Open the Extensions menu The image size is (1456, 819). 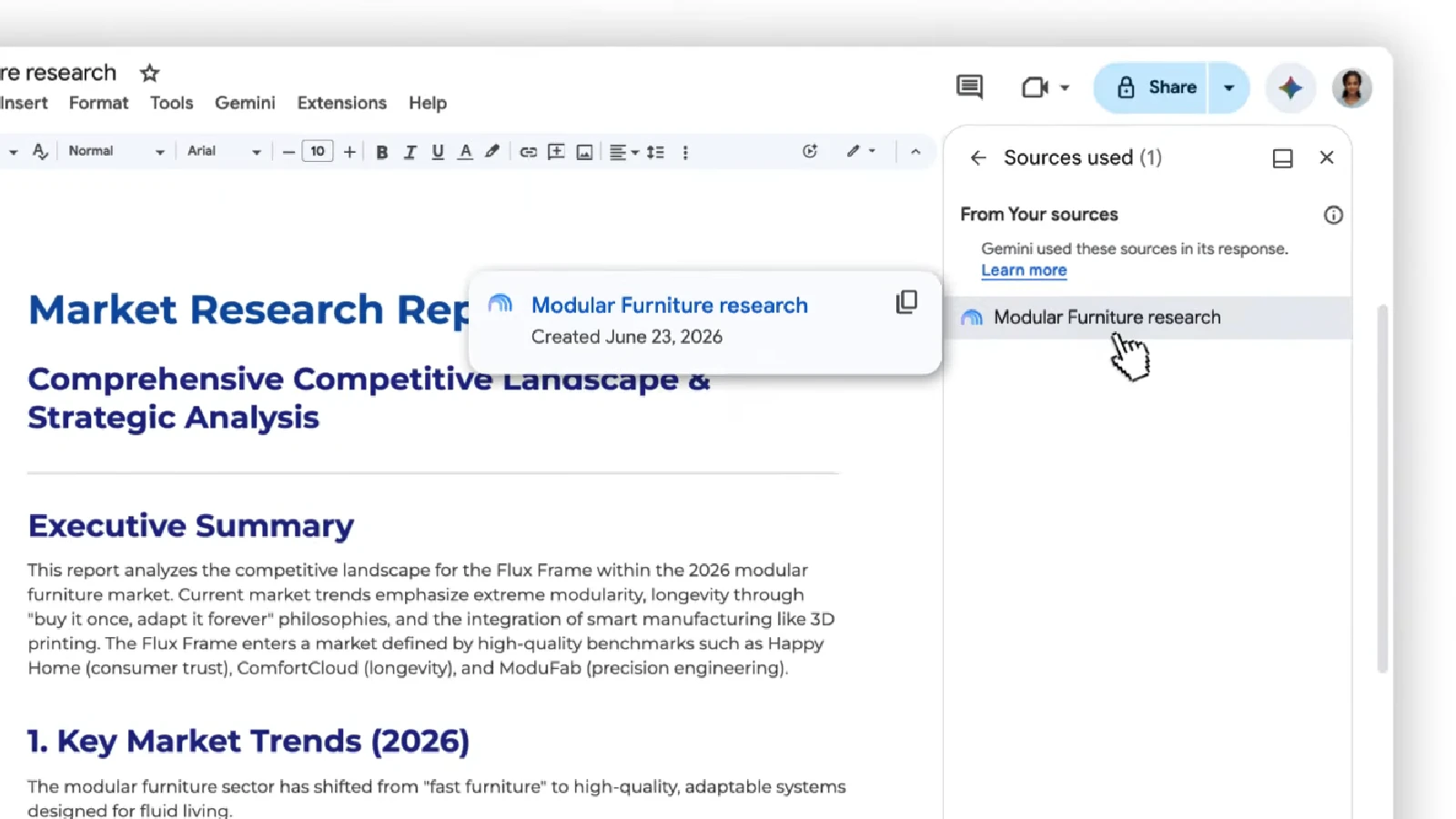[341, 103]
